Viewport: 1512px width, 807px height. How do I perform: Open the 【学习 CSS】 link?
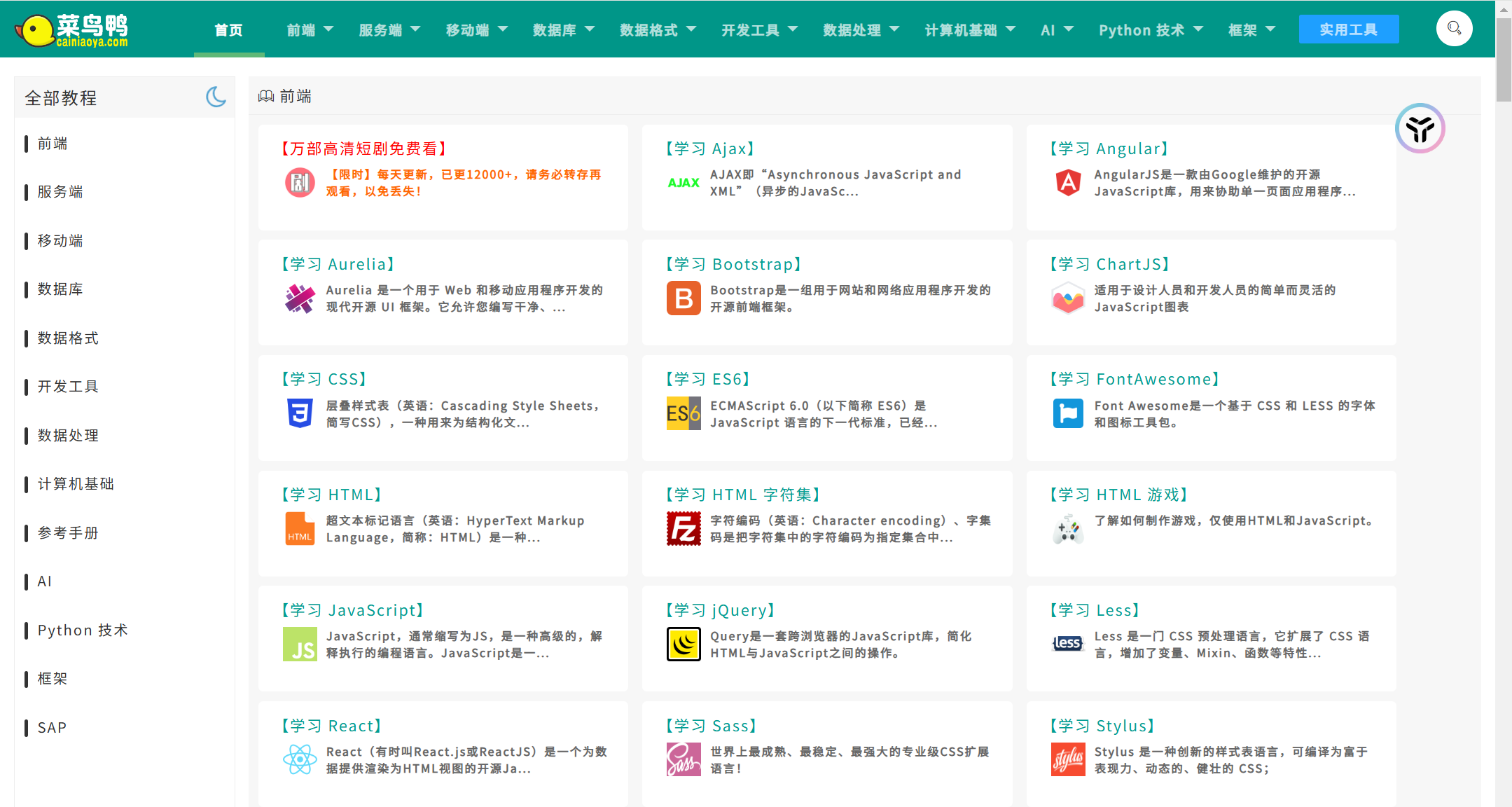coord(324,379)
